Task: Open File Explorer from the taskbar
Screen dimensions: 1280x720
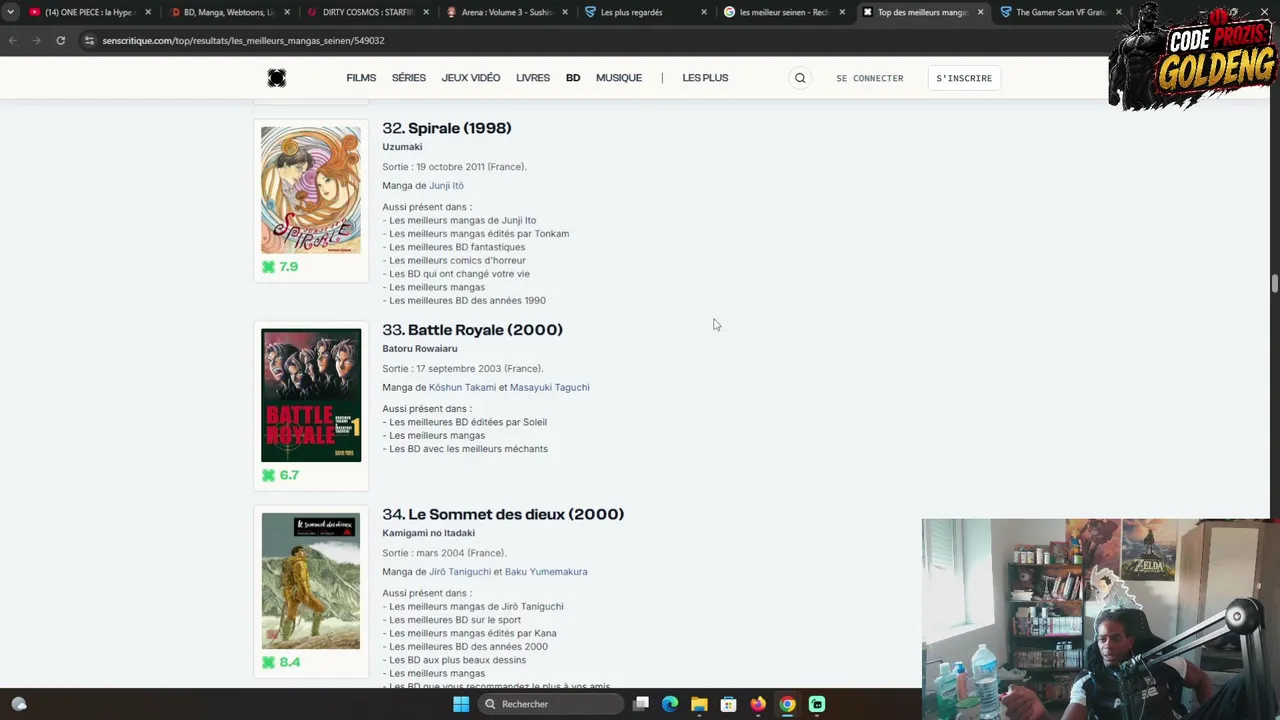Action: click(x=699, y=704)
